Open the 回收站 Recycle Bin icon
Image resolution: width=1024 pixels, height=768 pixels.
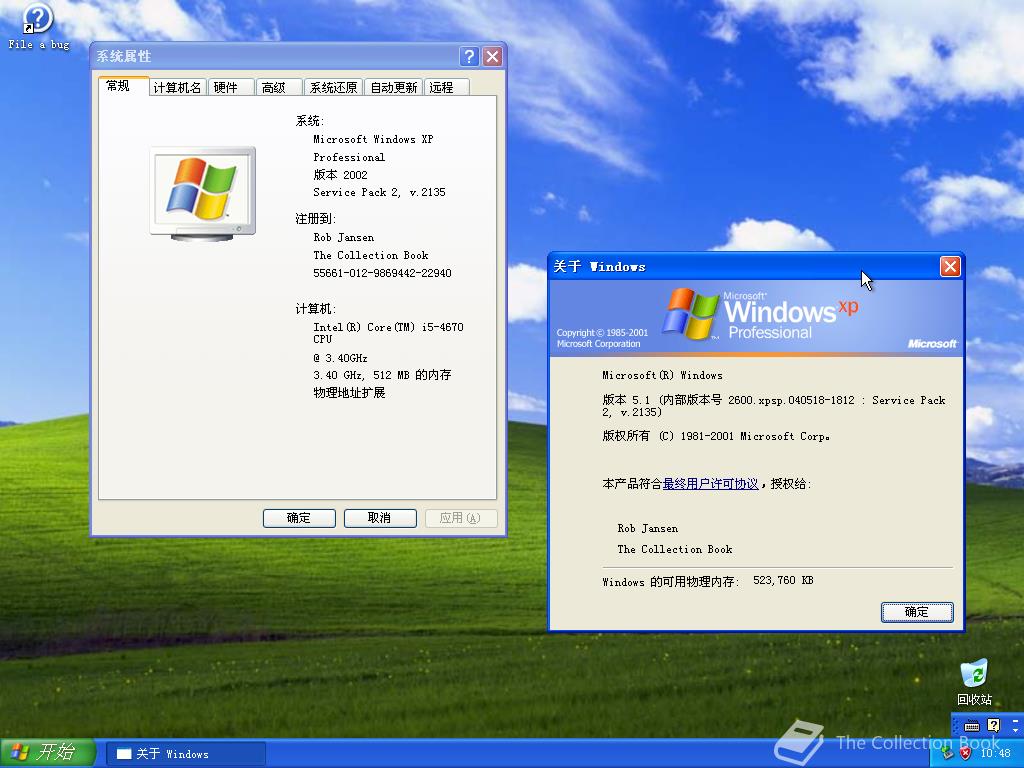[x=974, y=682]
